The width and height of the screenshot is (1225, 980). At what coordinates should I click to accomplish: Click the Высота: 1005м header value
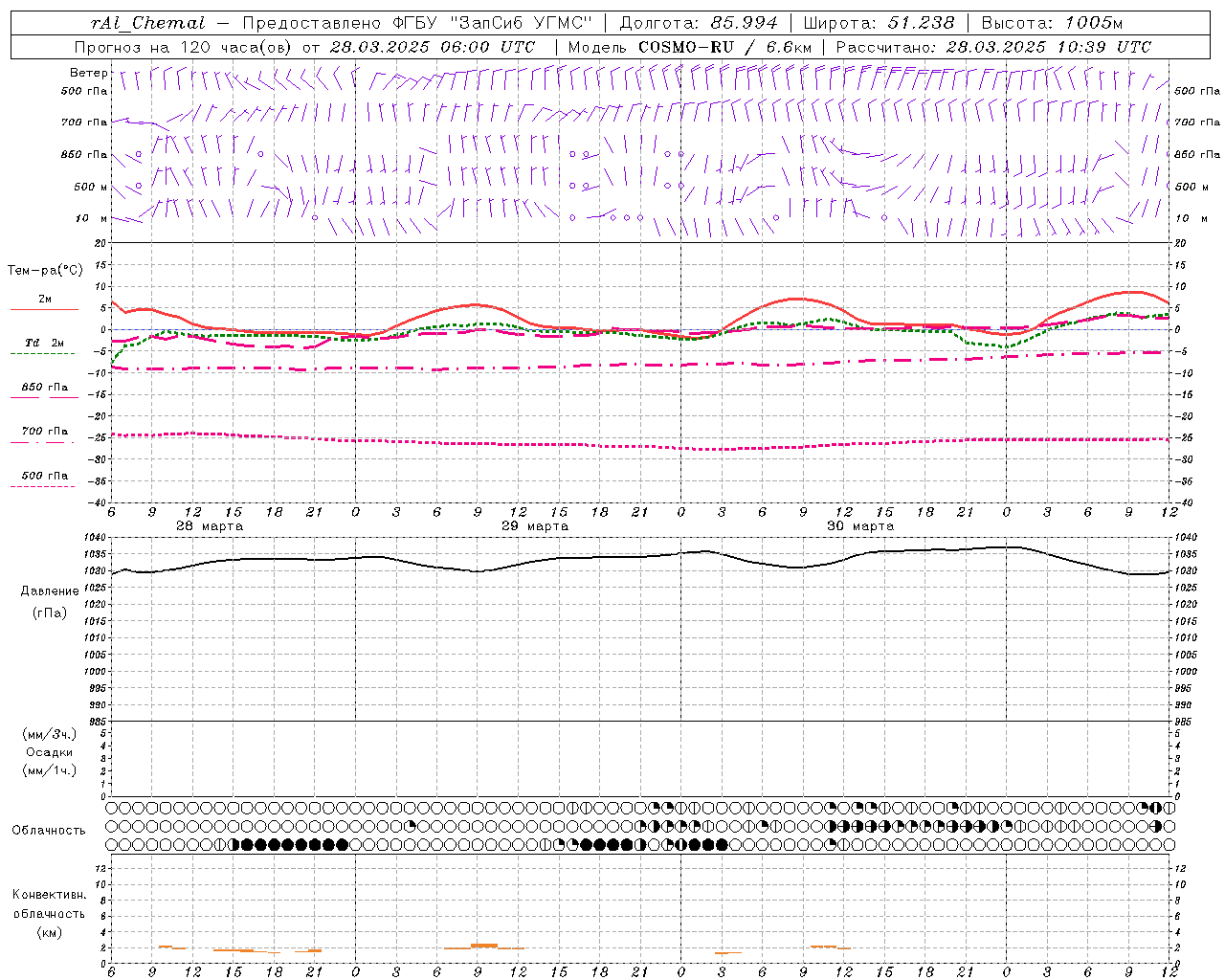(1052, 23)
